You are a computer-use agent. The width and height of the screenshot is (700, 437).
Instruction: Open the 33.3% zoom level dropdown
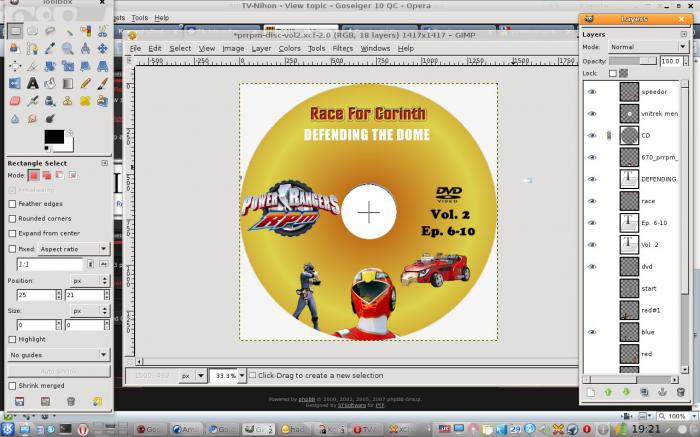pyautogui.click(x=242, y=376)
